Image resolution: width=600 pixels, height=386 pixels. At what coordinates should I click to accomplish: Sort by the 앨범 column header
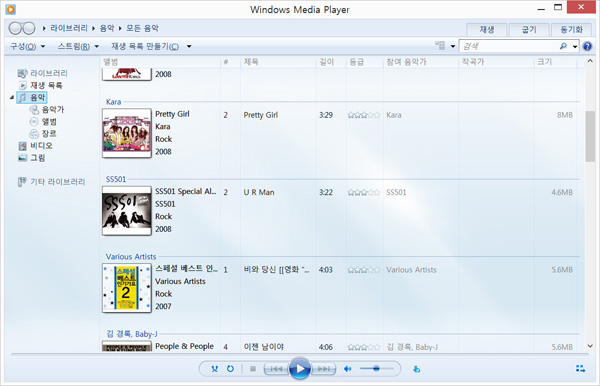(x=160, y=62)
